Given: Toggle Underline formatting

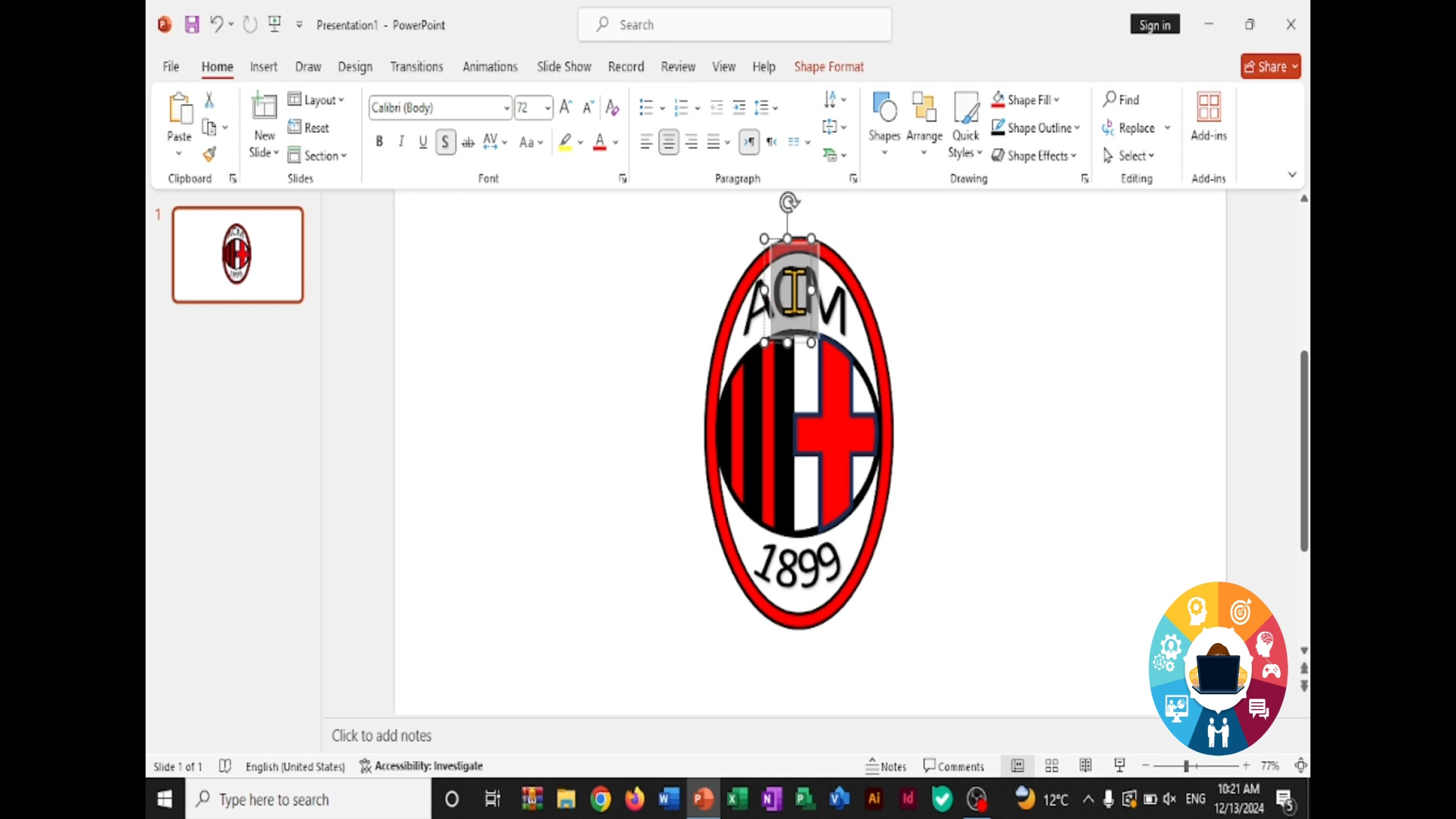Looking at the screenshot, I should click(423, 142).
